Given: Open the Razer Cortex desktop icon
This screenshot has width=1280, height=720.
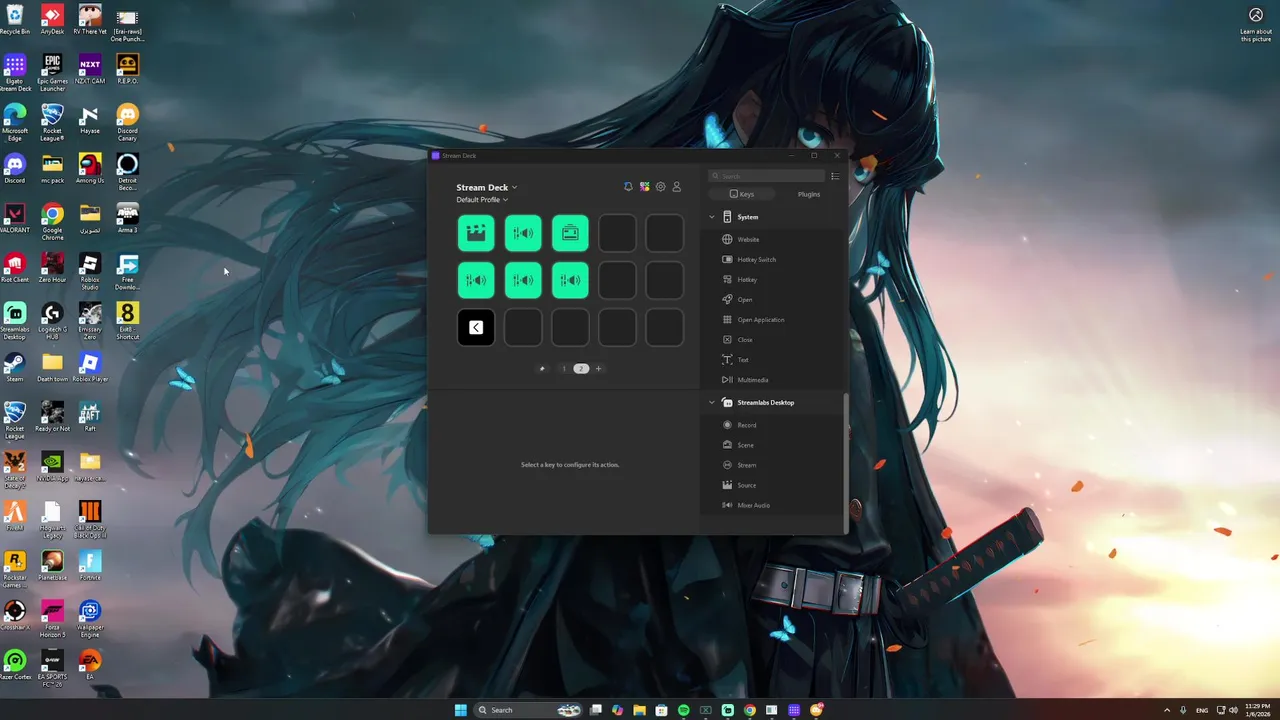Looking at the screenshot, I should click(x=15, y=665).
